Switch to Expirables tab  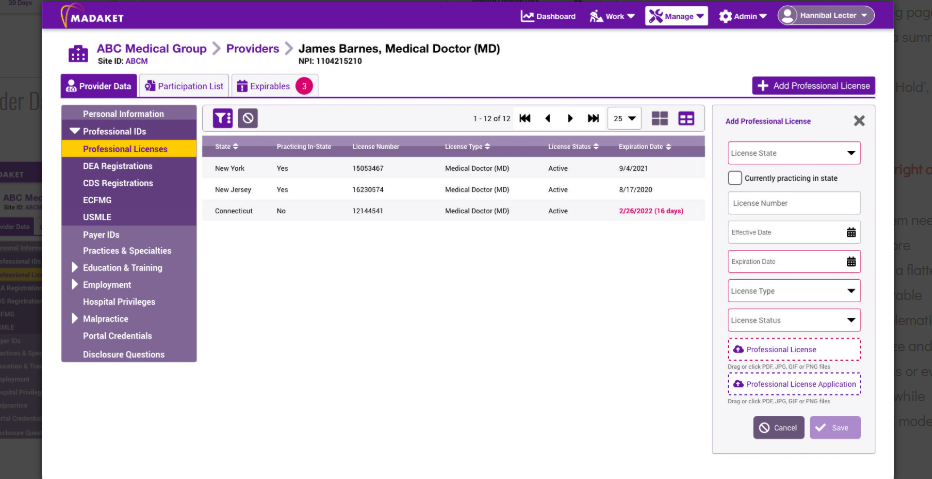tap(275, 86)
